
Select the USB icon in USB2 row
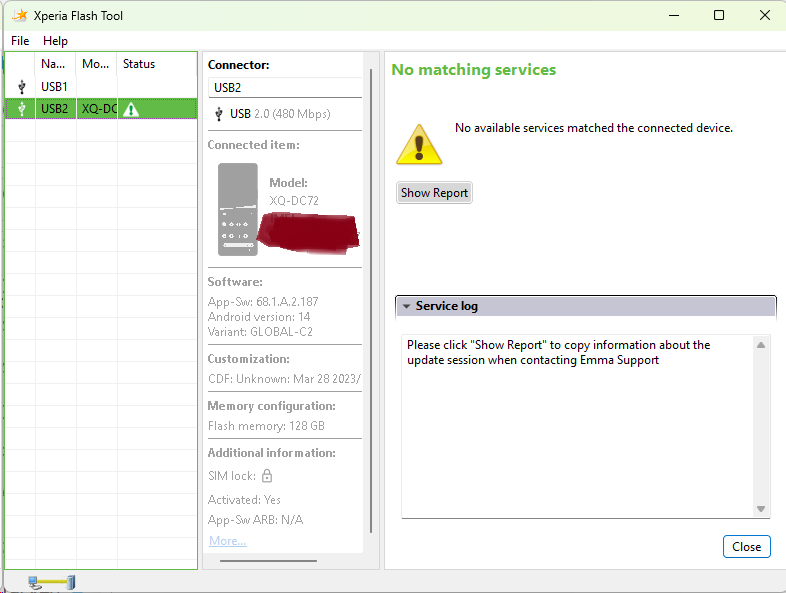click(22, 109)
